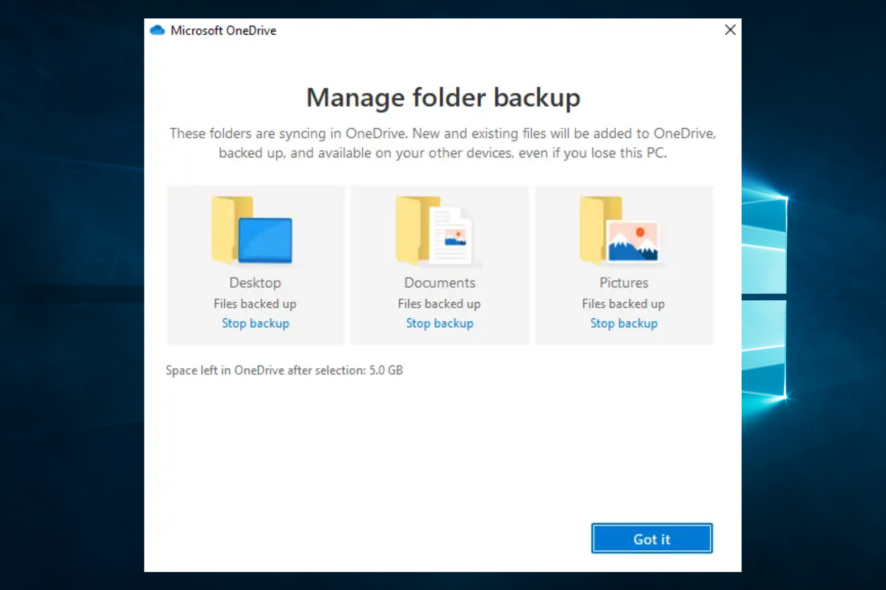Select the Documents backup card
This screenshot has height=590, width=886.
pyautogui.click(x=439, y=264)
